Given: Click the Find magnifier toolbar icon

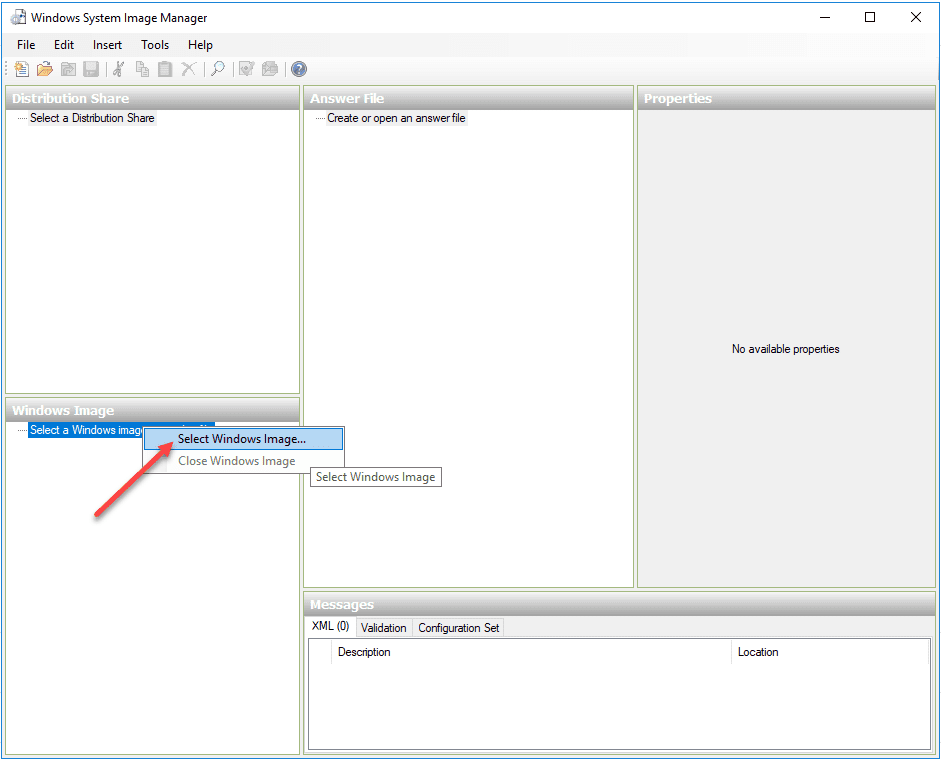Looking at the screenshot, I should click(x=218, y=69).
